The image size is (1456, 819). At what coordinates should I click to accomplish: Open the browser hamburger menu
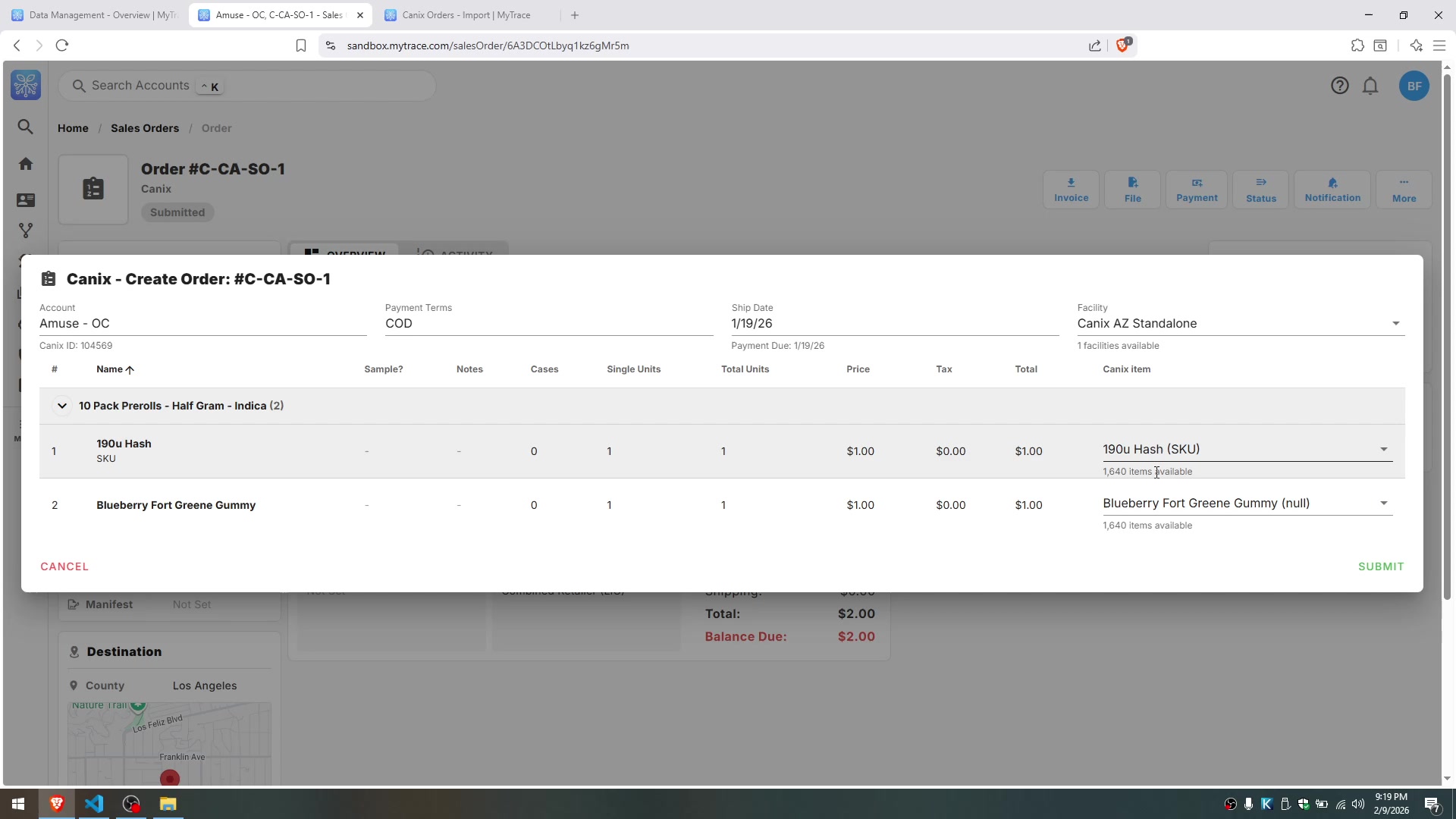coord(1439,45)
